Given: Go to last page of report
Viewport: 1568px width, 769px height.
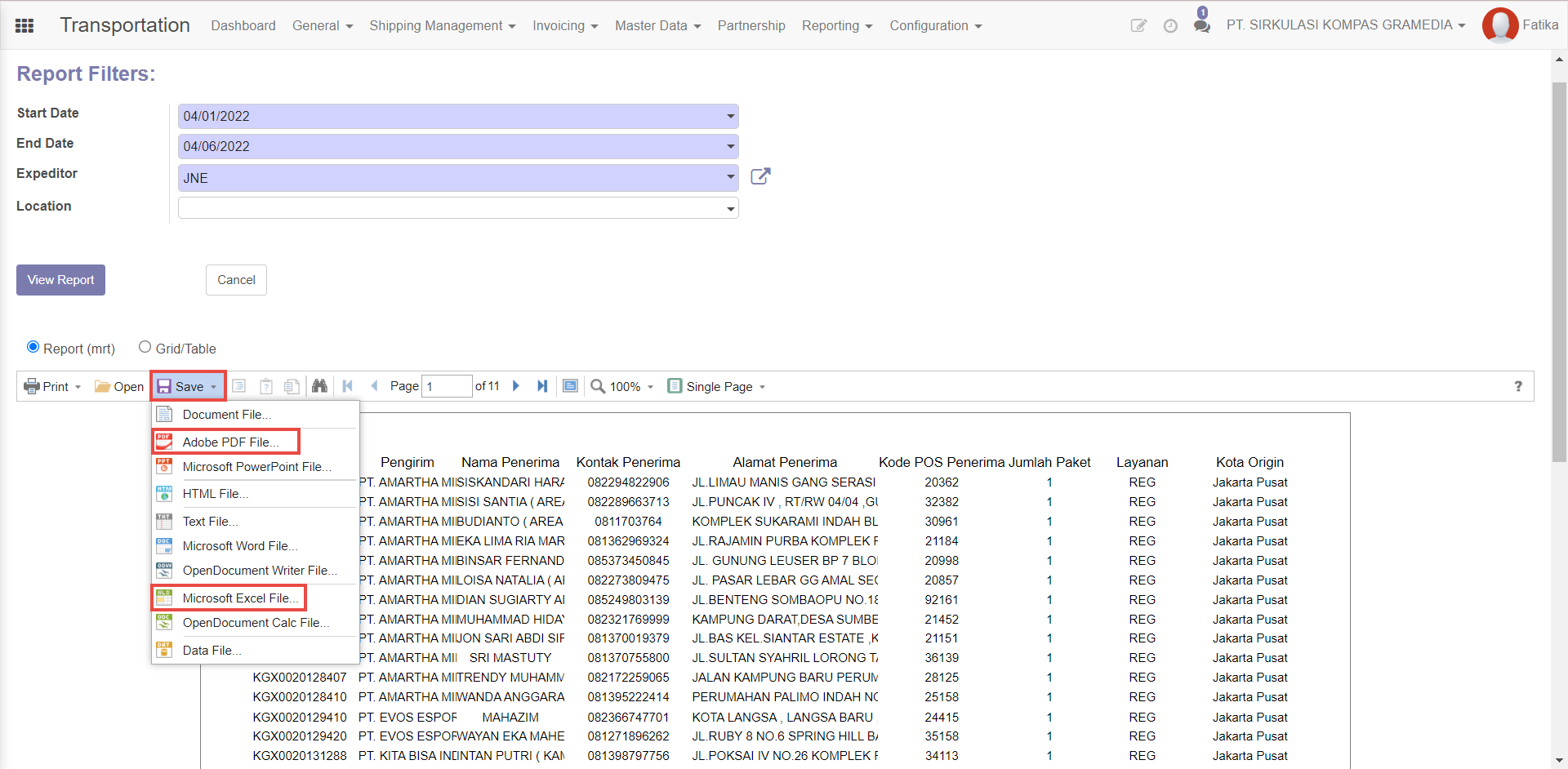Looking at the screenshot, I should pyautogui.click(x=542, y=386).
